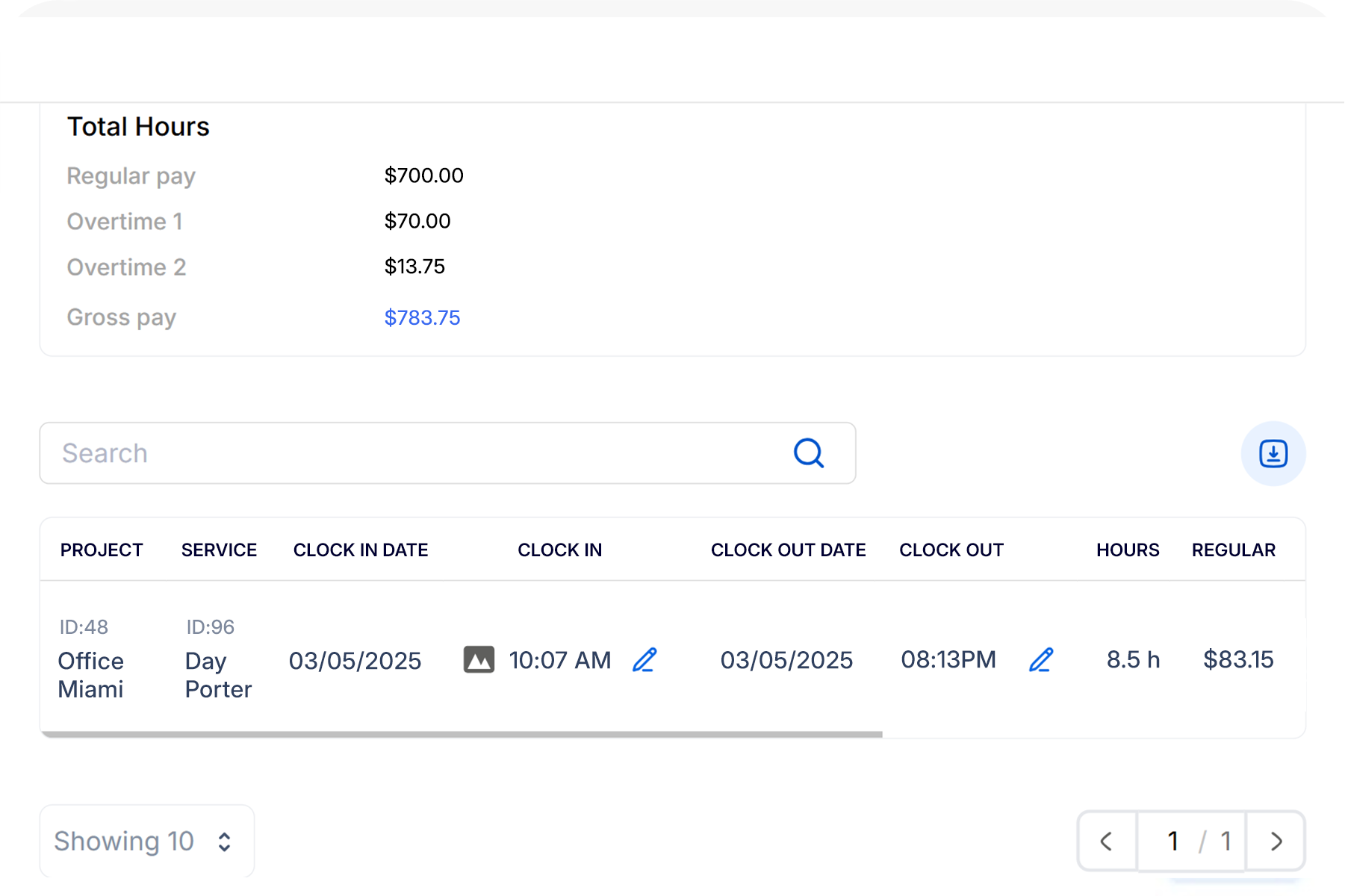This screenshot has width=1345, height=896.
Task: Click the Total Hours heading
Action: click(138, 127)
